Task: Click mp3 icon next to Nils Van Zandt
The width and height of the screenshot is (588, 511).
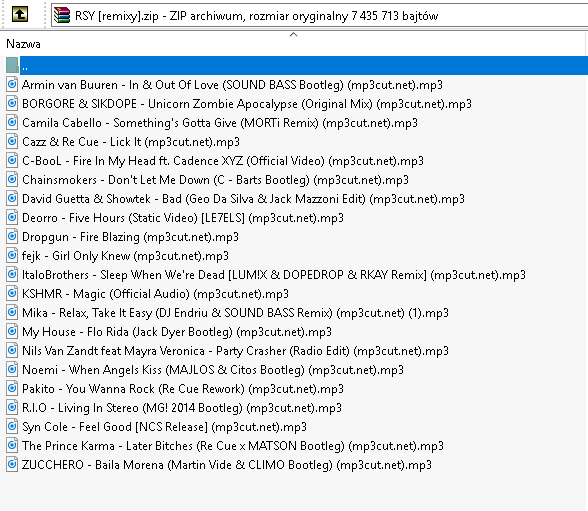Action: pyautogui.click(x=12, y=351)
